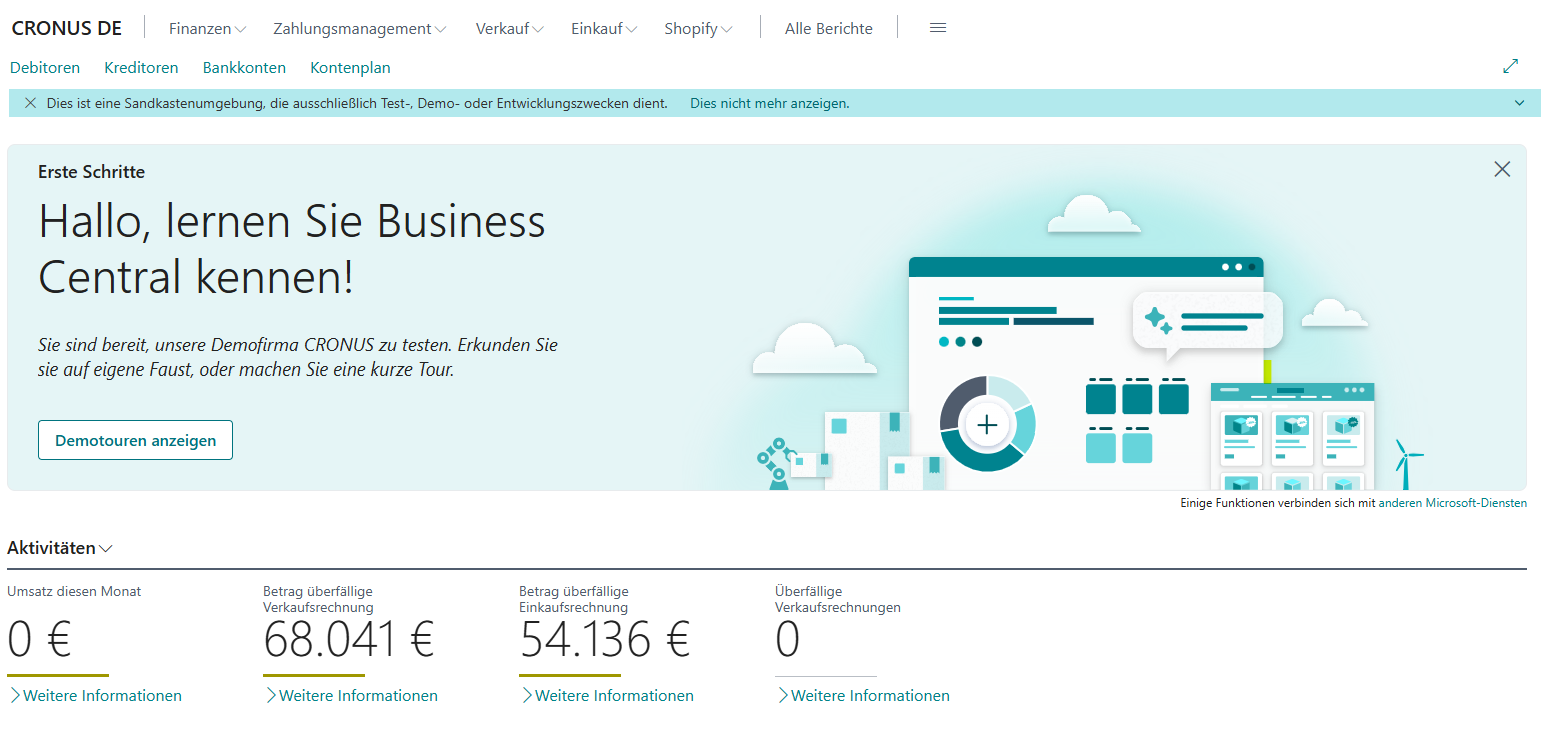Open the Kreditoren list
Screen dimensions: 1564x742
point(141,68)
